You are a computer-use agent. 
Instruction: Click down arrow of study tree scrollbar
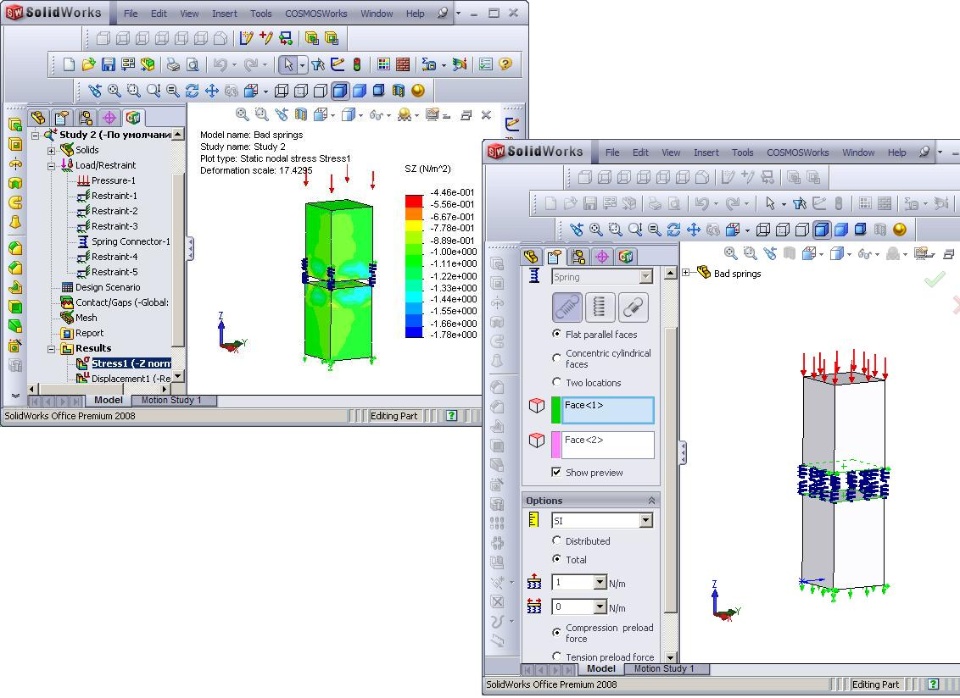[178, 377]
